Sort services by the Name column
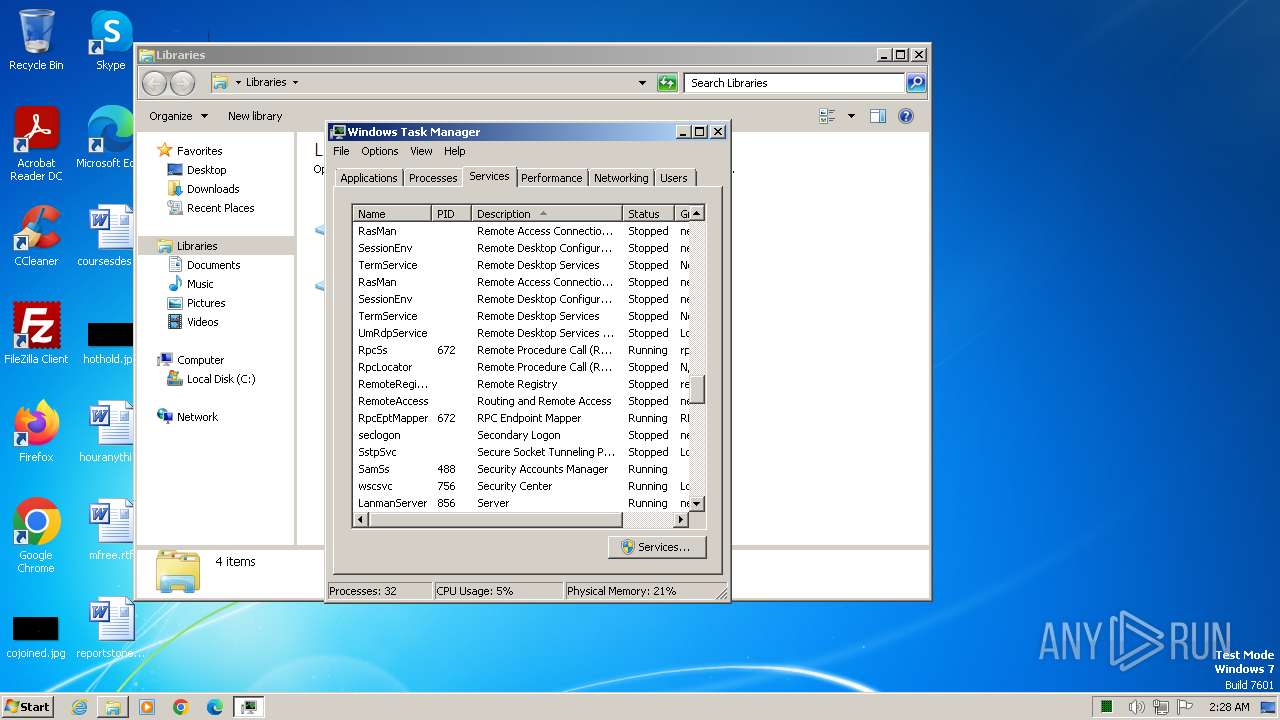This screenshot has height=720, width=1280. (x=392, y=214)
